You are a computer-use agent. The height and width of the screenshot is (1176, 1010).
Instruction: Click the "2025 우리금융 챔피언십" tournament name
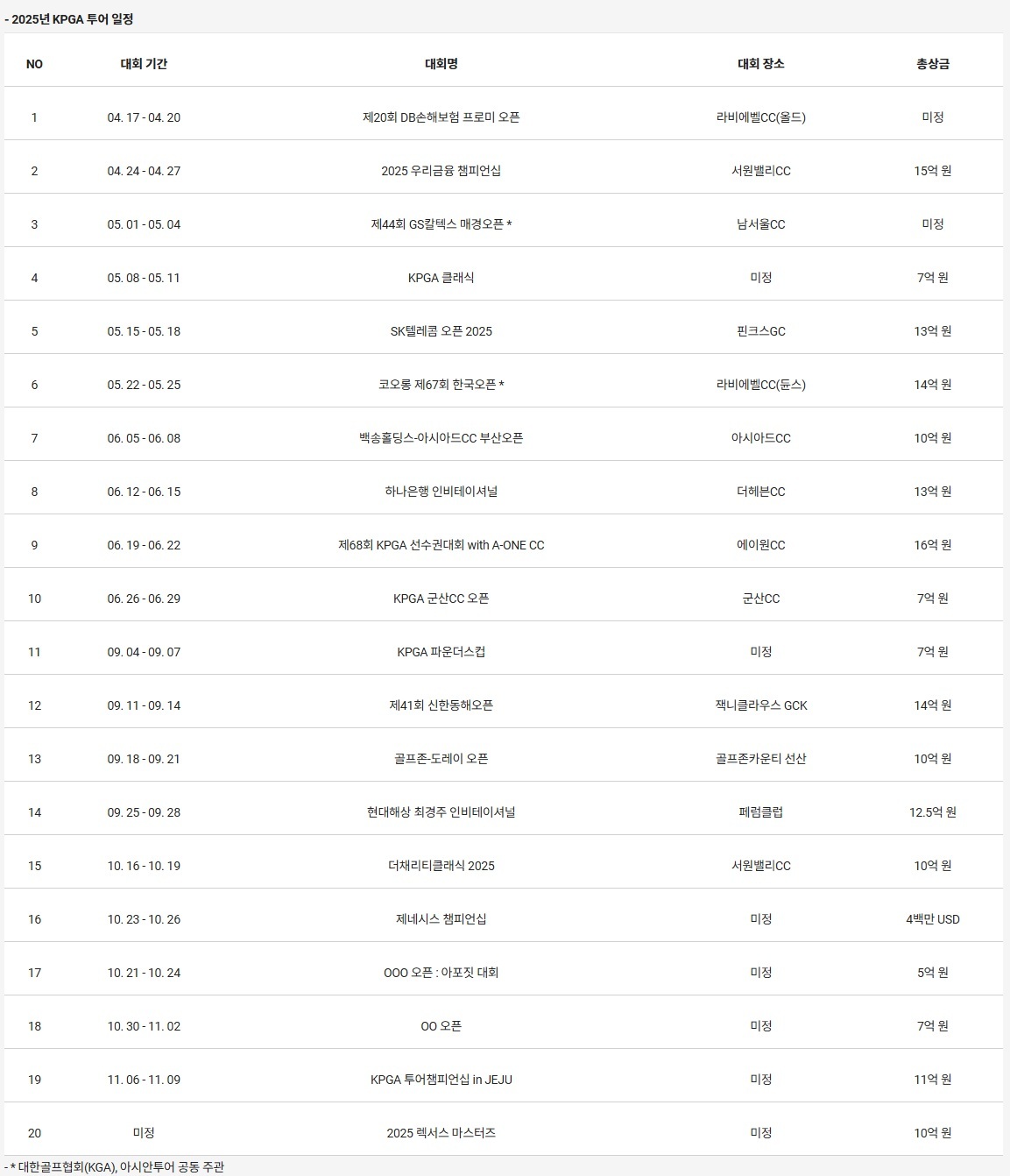coord(441,171)
